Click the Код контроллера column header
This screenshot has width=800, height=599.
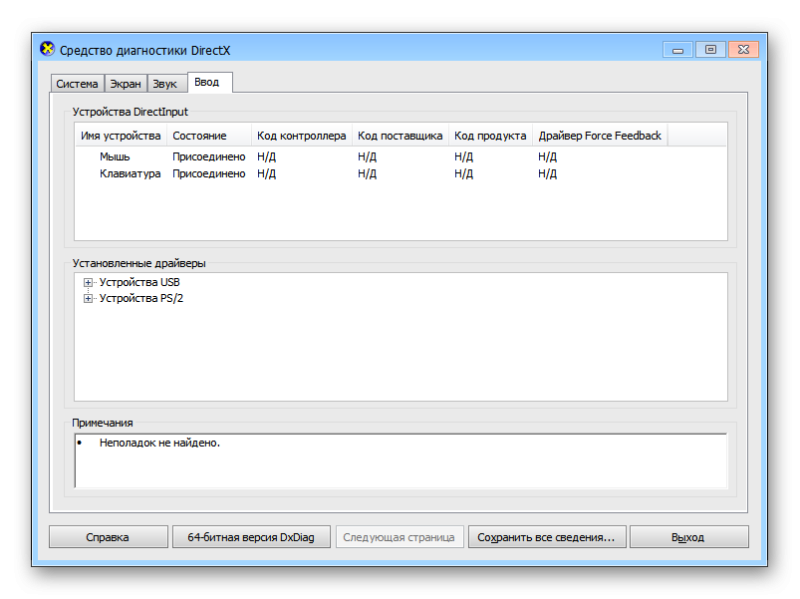coord(302,136)
